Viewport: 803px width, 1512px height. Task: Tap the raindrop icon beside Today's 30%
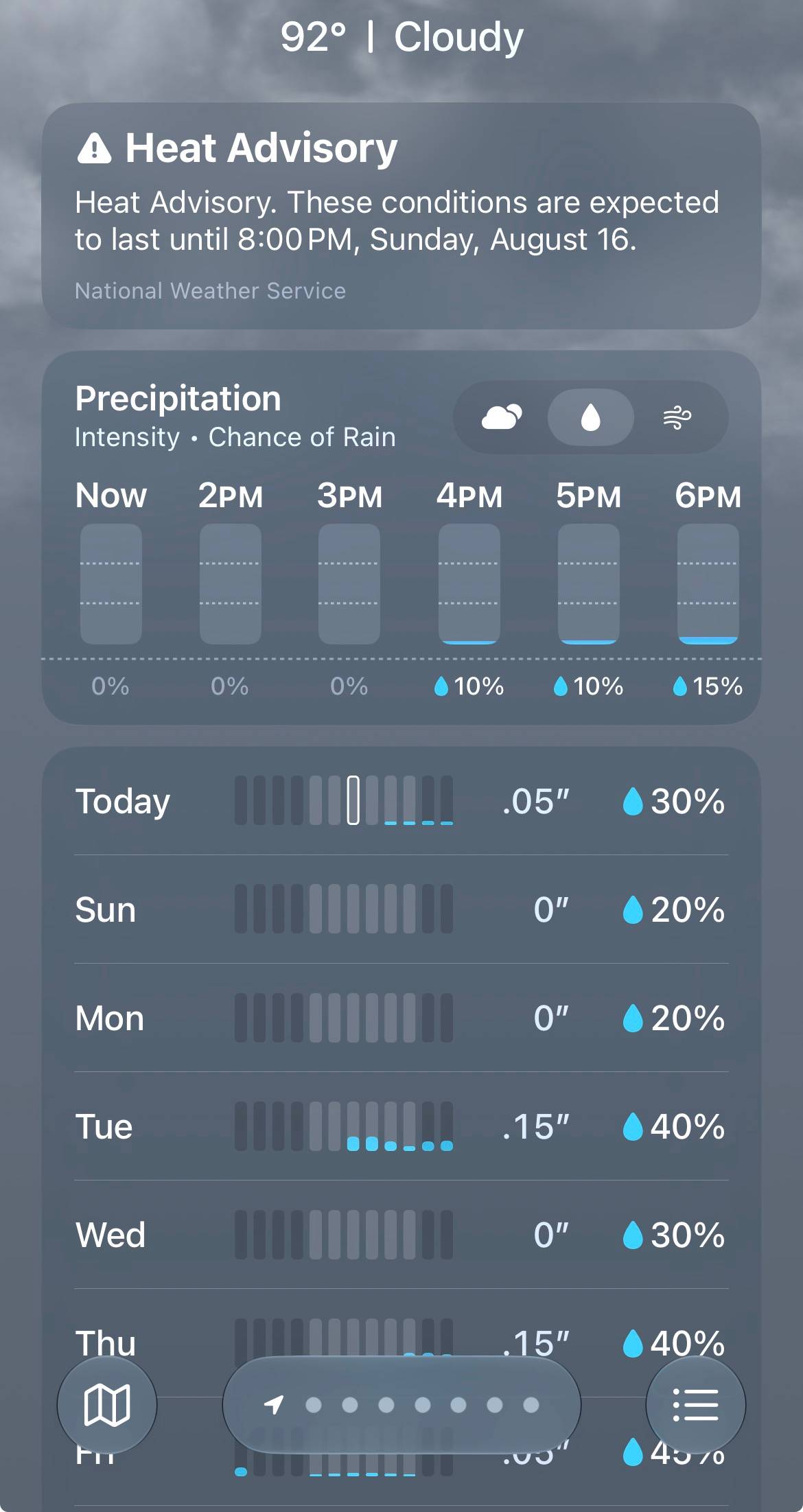click(632, 801)
